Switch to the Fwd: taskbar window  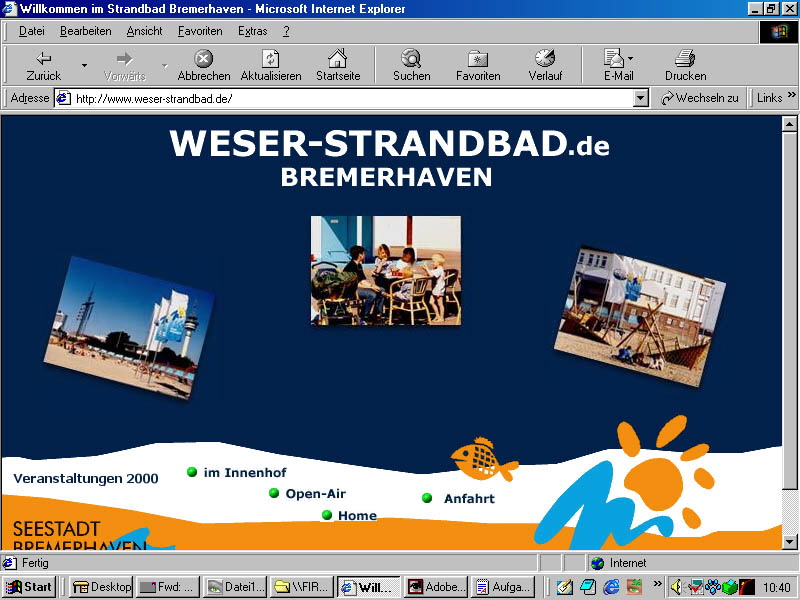168,587
